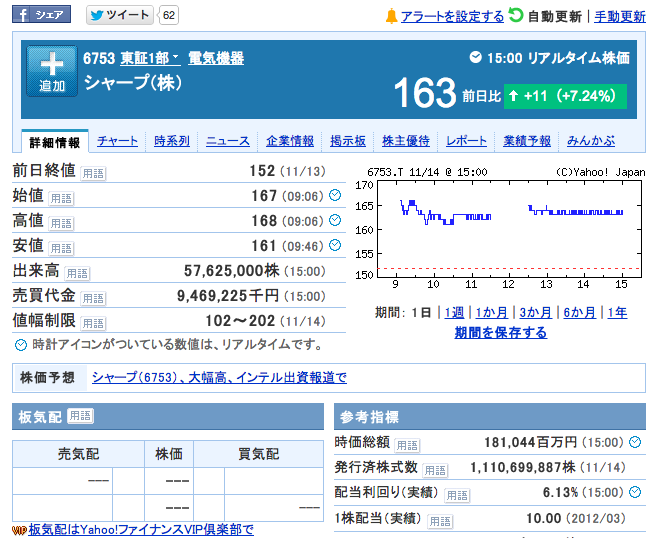650x538 pixels.
Task: Open the tweet count bubble showing 62
Action: [169, 15]
